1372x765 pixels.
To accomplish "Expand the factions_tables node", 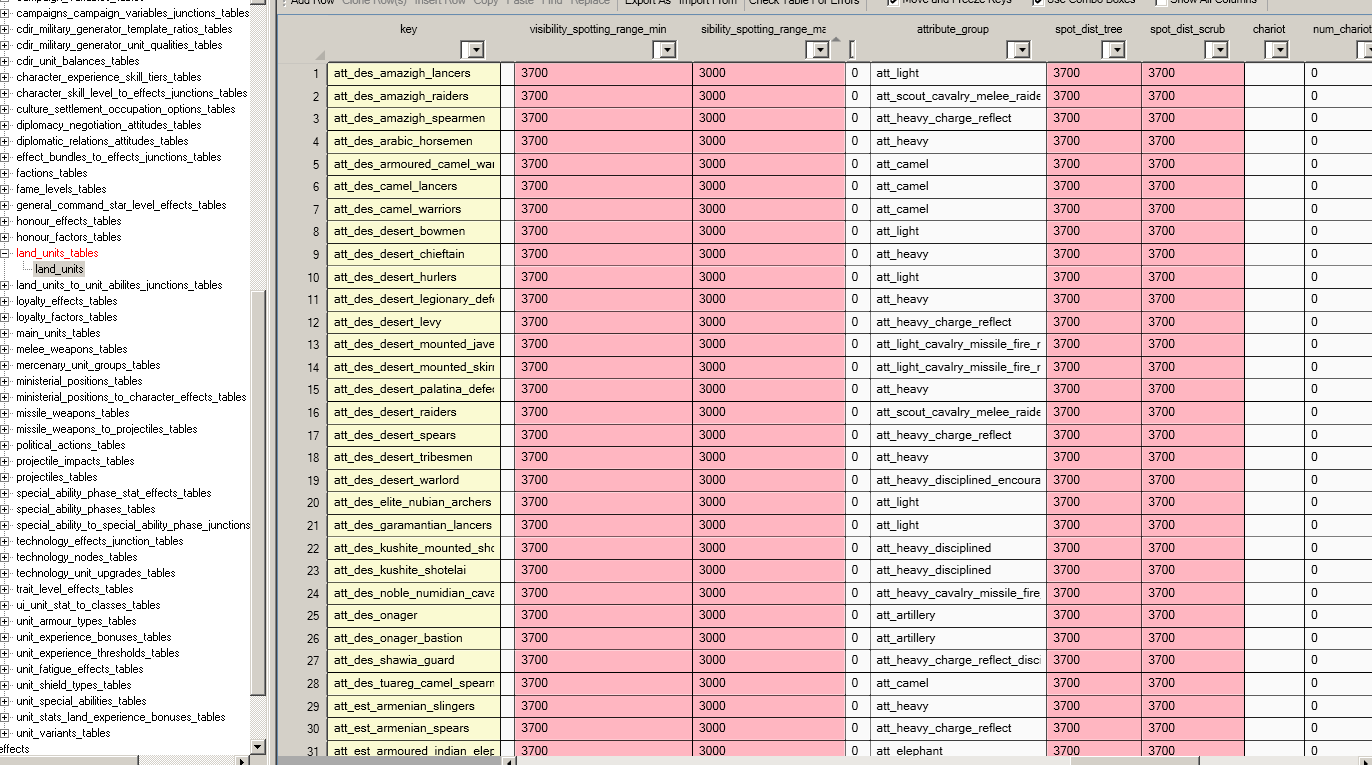I will 7,173.
